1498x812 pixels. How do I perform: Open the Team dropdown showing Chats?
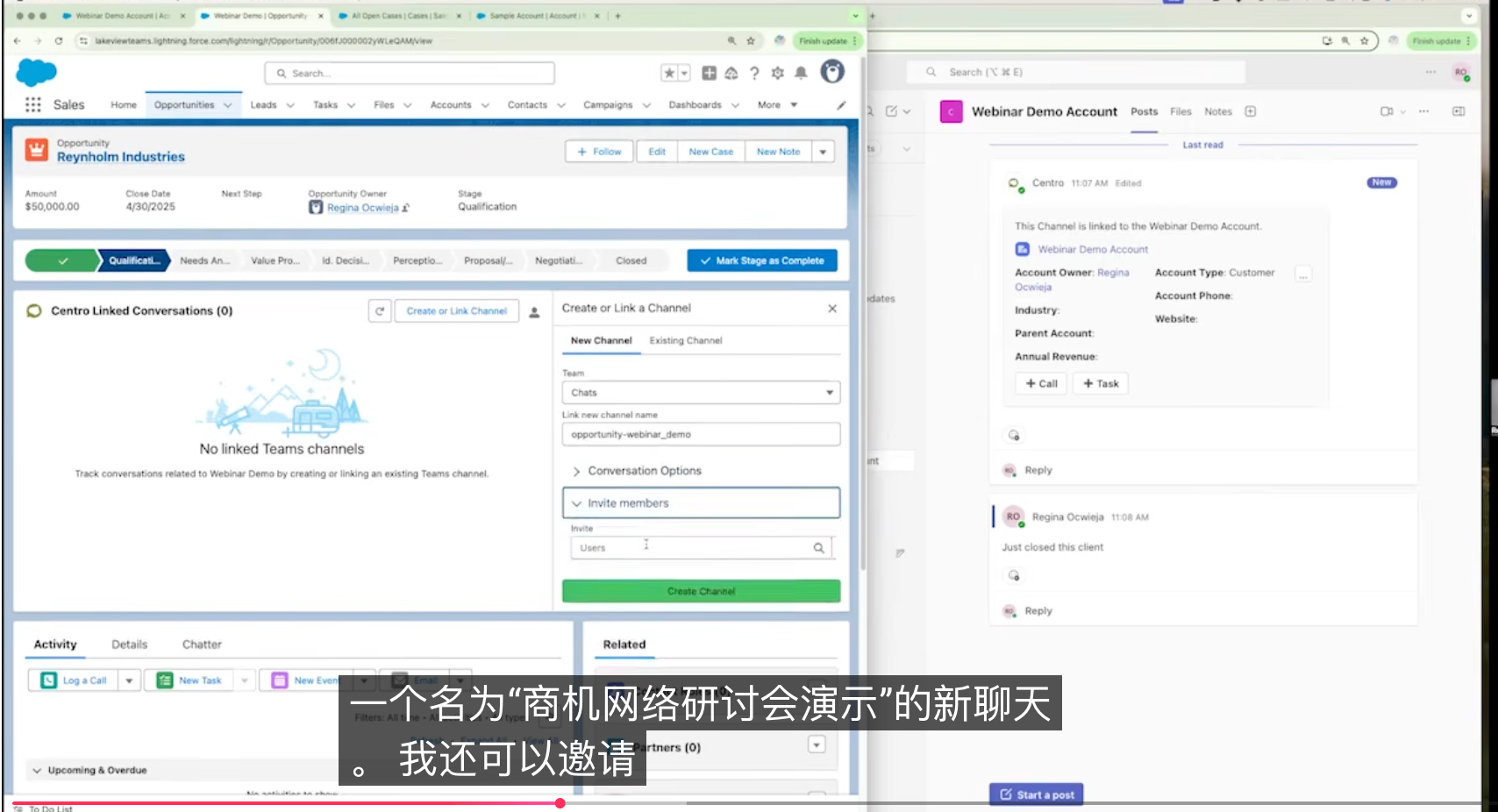click(x=701, y=393)
